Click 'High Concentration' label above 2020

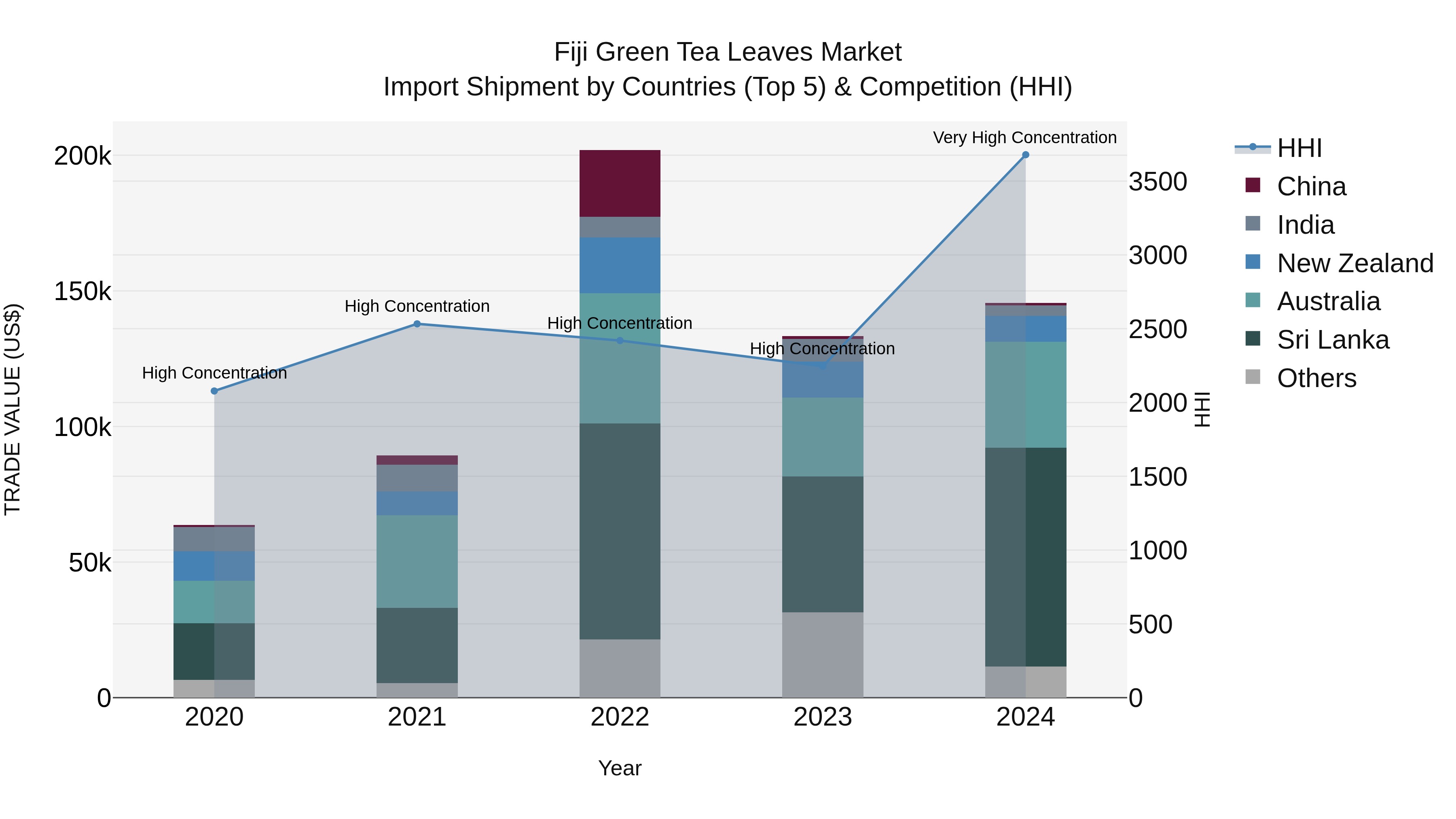click(214, 373)
